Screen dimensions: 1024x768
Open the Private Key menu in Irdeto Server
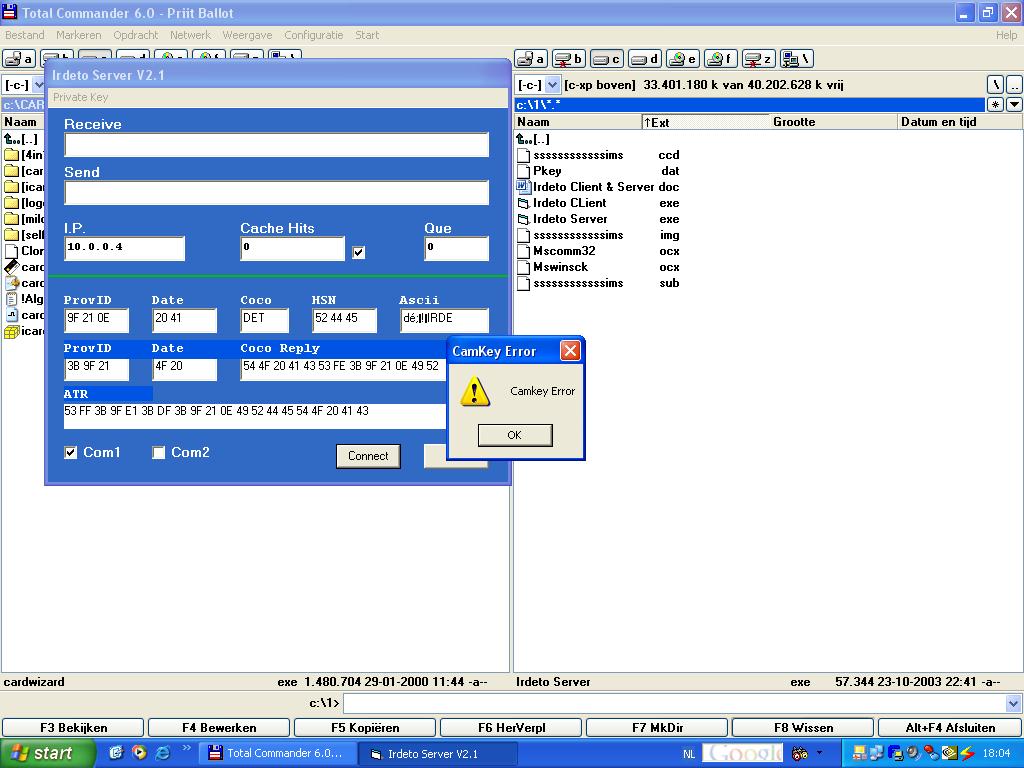coord(81,97)
